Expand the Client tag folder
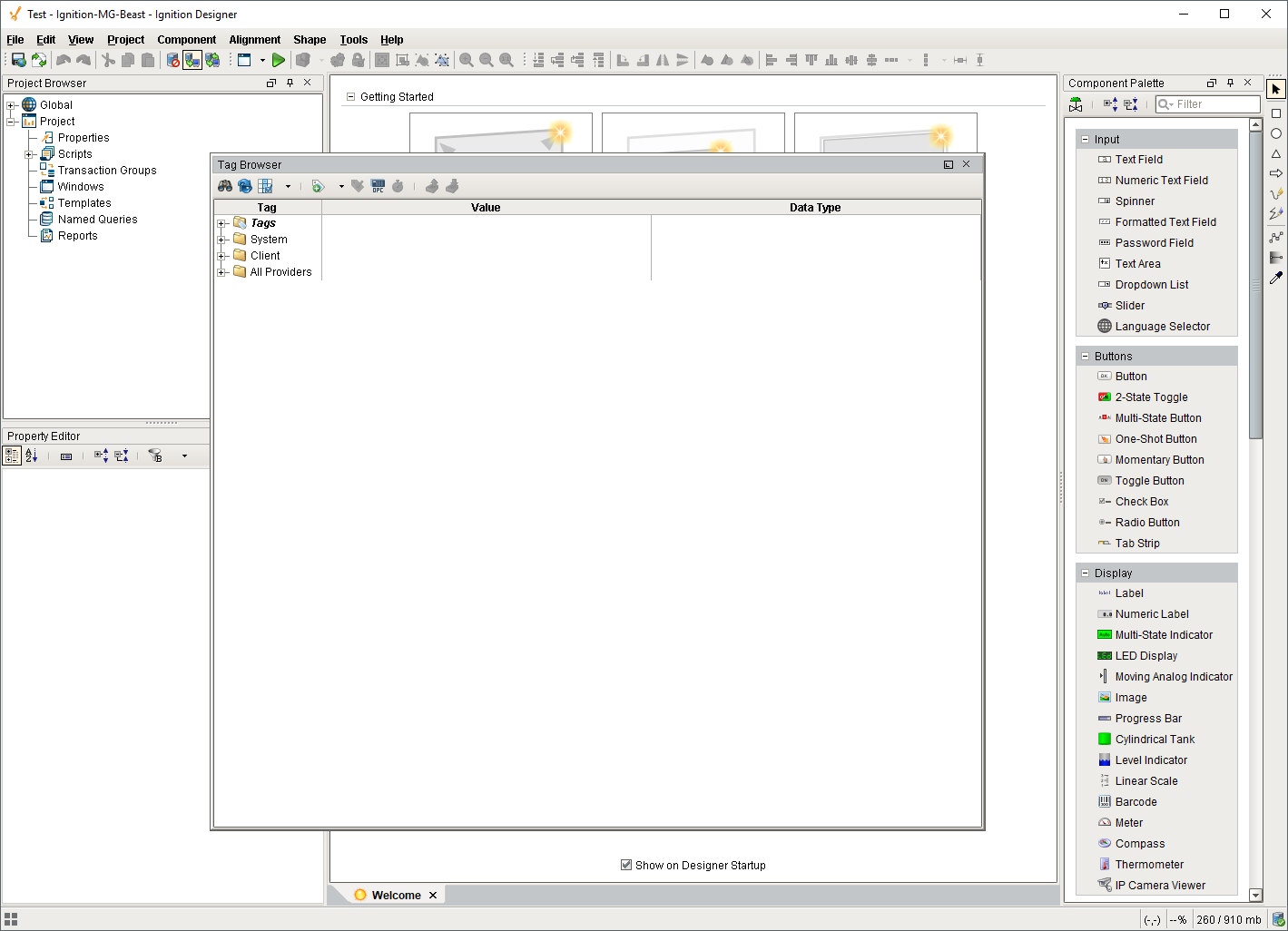Viewport: 1288px width, 931px height. click(x=221, y=256)
